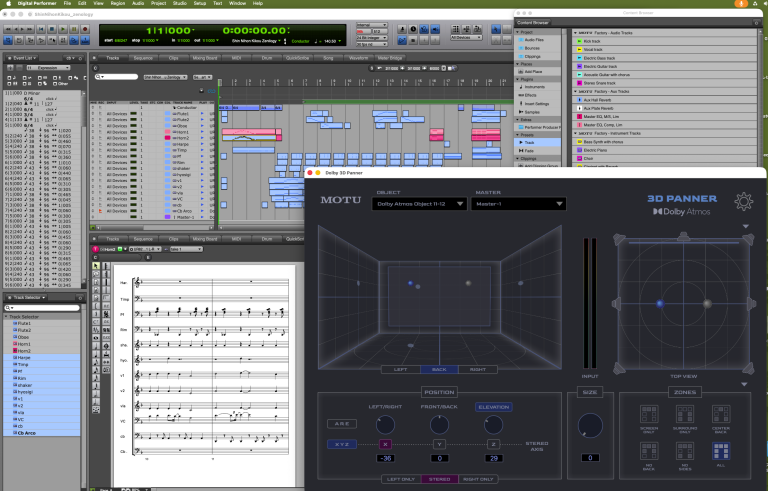Open the Track Selector dropdown
Viewport: 768px width, 491px height.
coord(28,297)
